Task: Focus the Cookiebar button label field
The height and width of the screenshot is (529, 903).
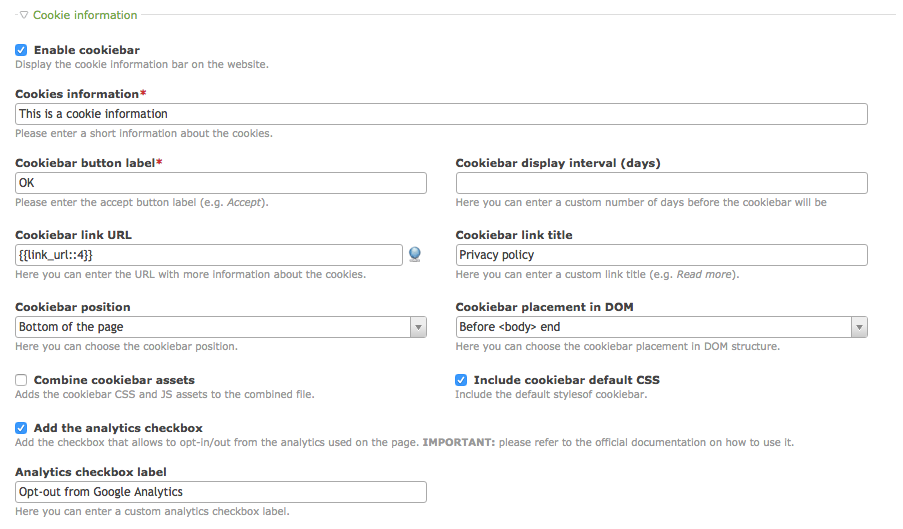Action: click(221, 183)
